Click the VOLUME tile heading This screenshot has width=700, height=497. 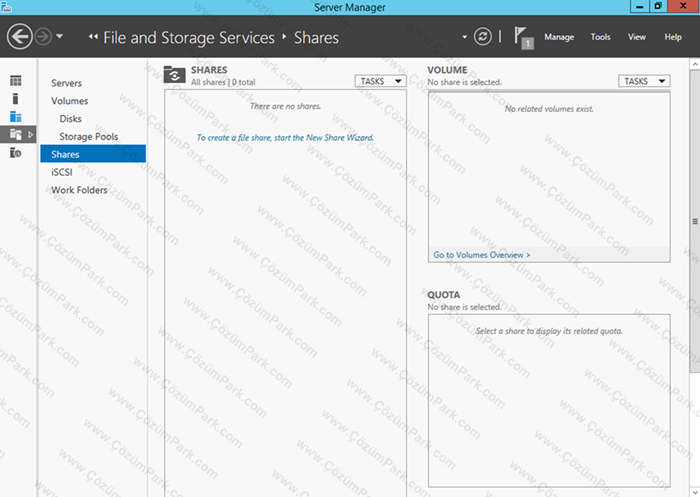[x=447, y=70]
